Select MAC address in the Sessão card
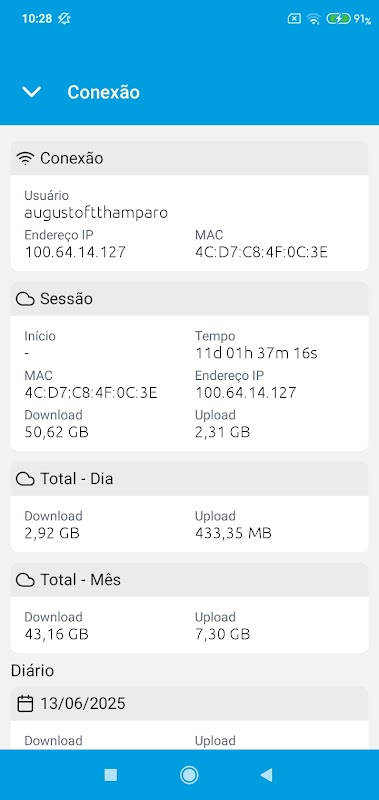Viewport: 379px width, 800px height. (x=91, y=393)
